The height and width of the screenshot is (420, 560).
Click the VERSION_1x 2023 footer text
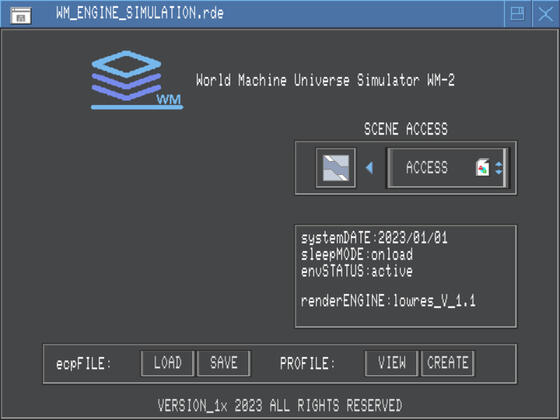click(280, 405)
